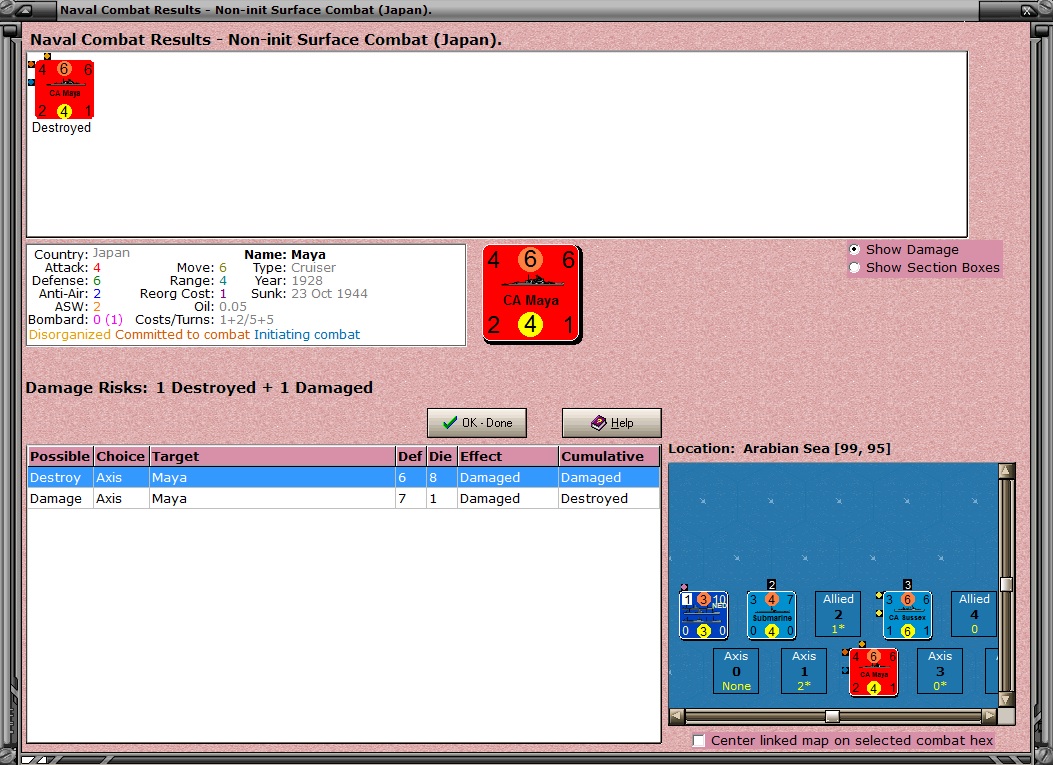Click 'Disorganized' status text
The image size is (1053, 765).
click(70, 334)
